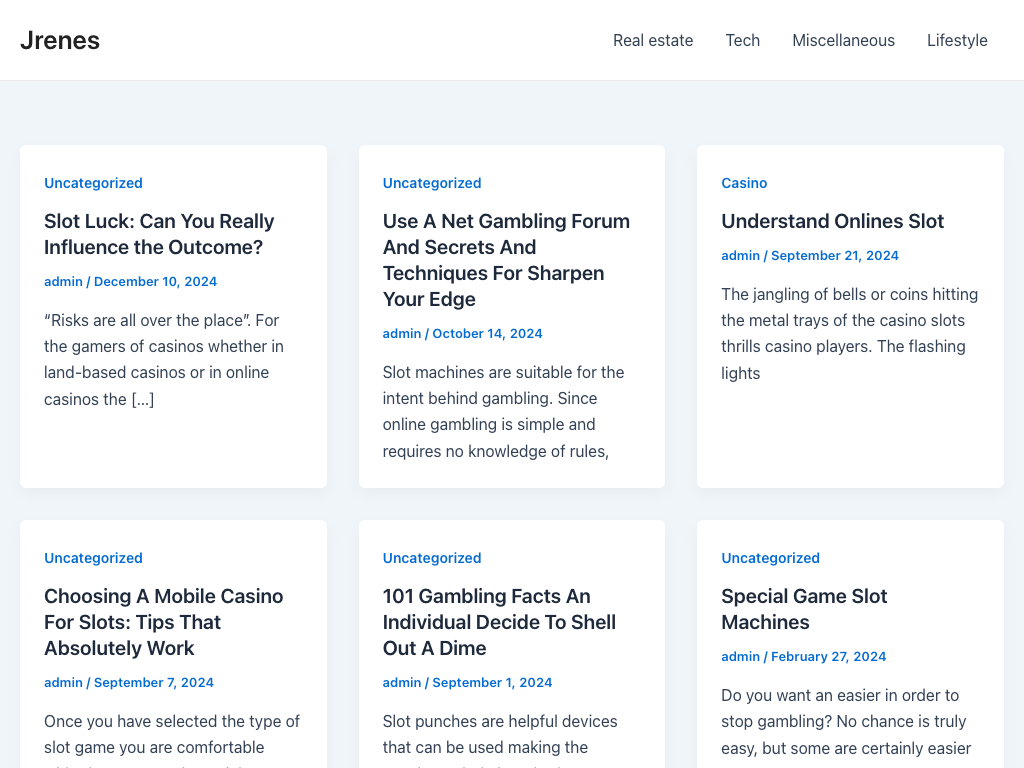Open 'Special Game Slot Machines' article
The height and width of the screenshot is (768, 1024).
click(804, 609)
